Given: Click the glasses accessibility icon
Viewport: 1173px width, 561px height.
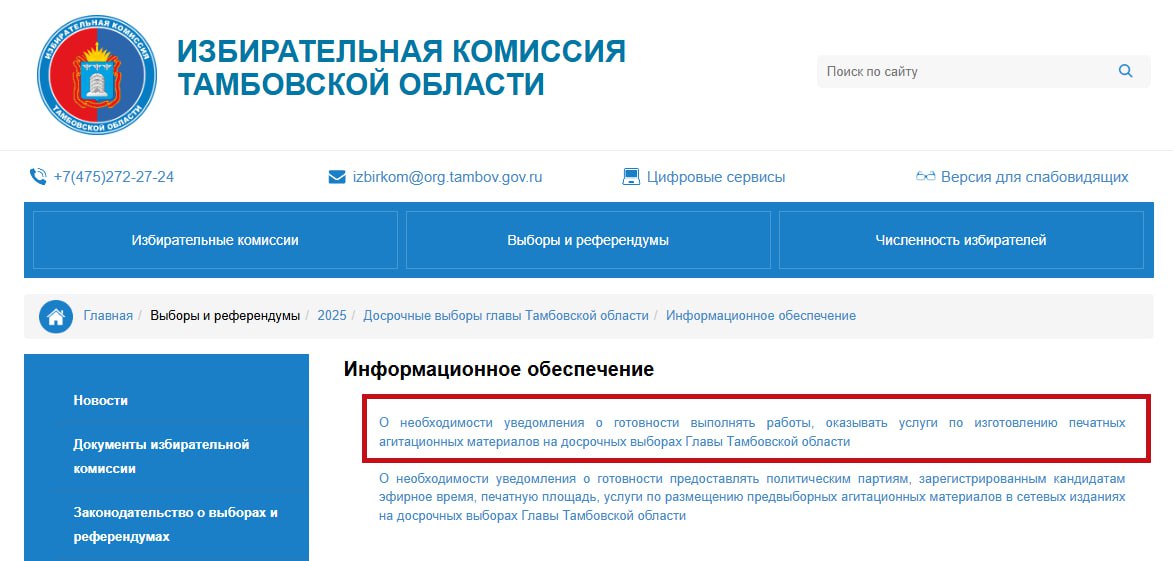Looking at the screenshot, I should (x=925, y=177).
